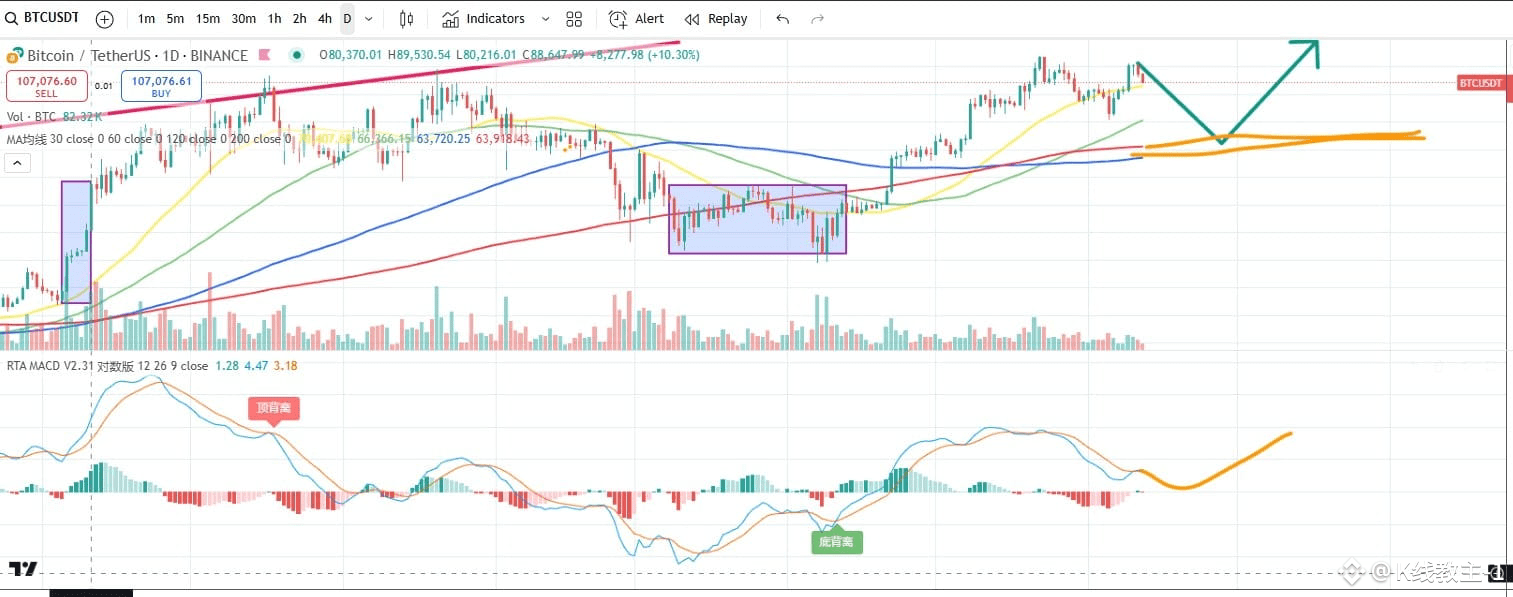Start bar Replay mode
The width and height of the screenshot is (1513, 597).
point(716,19)
